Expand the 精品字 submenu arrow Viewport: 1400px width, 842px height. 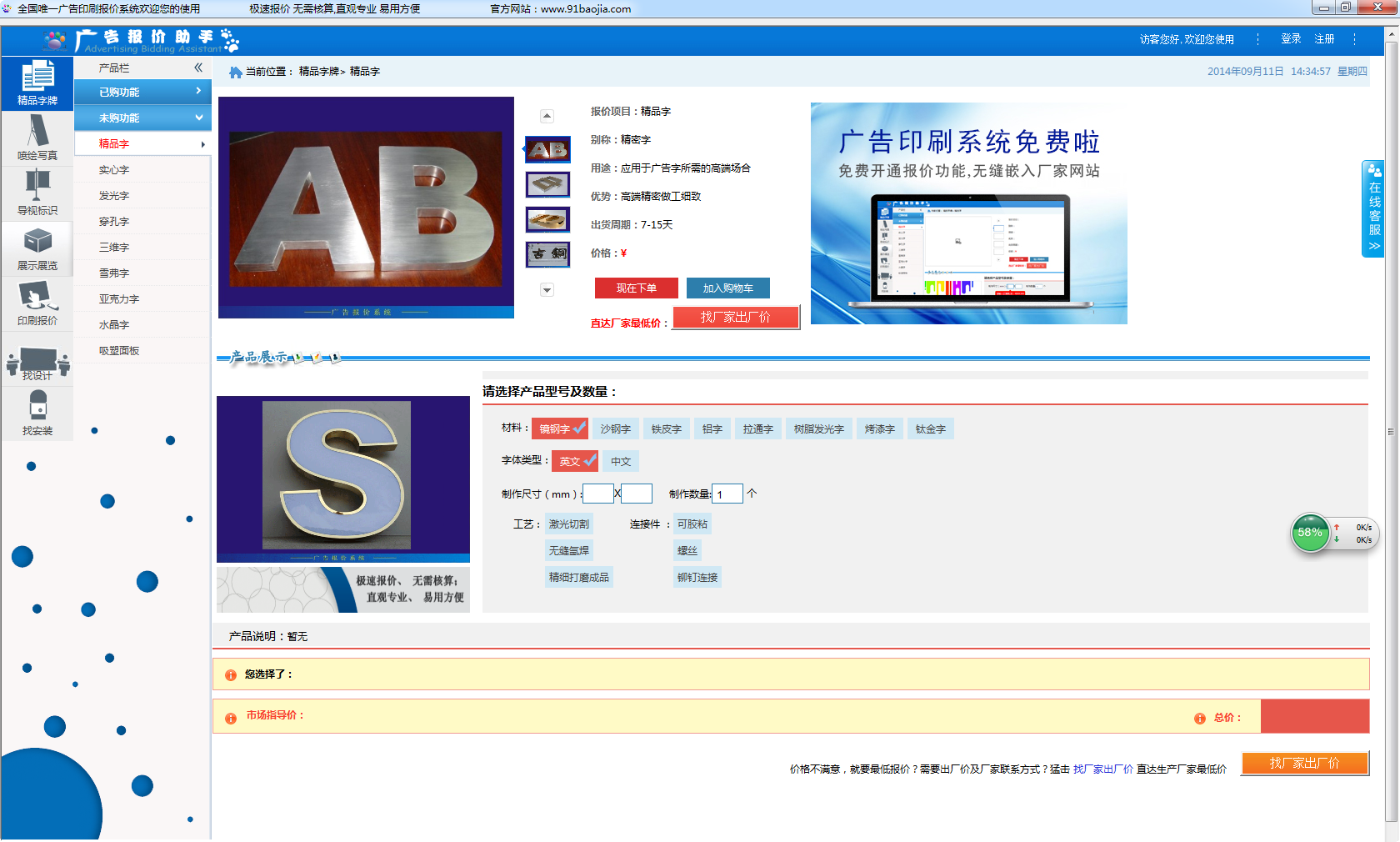pyautogui.click(x=202, y=143)
